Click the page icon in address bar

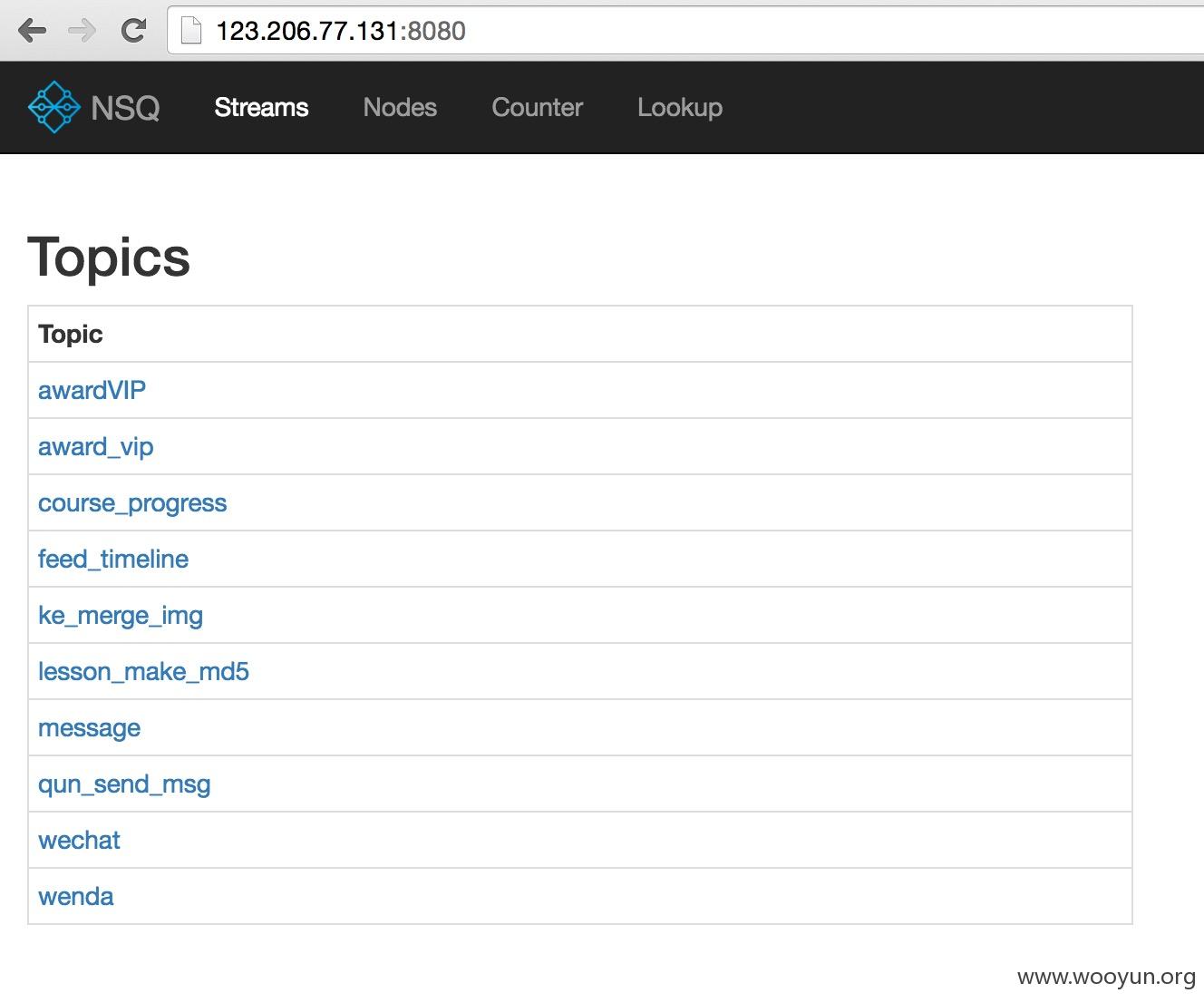coord(191,31)
